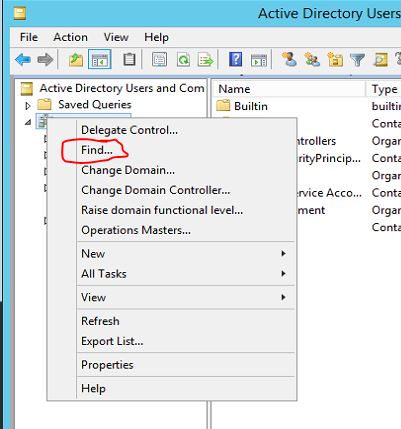Image resolution: width=401 pixels, height=429 pixels.
Task: Click the blue Back arrow toolbar icon
Action: pos(23,60)
